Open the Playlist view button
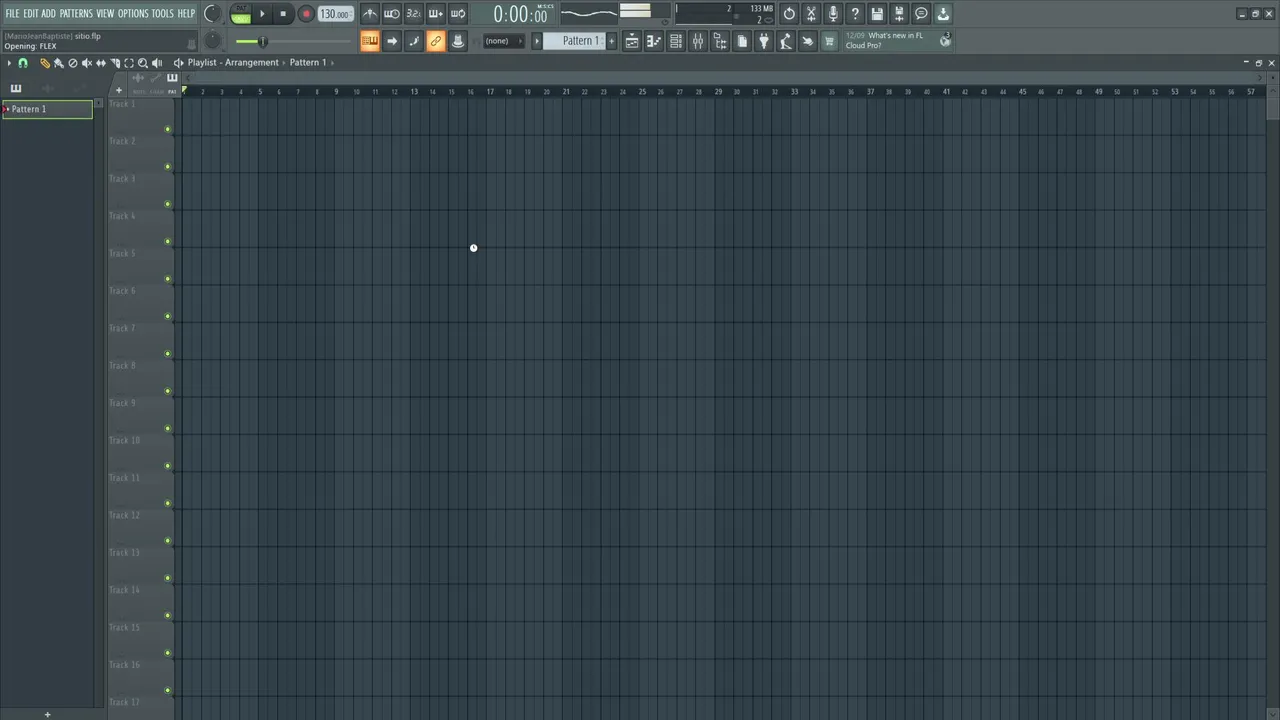 tap(632, 41)
